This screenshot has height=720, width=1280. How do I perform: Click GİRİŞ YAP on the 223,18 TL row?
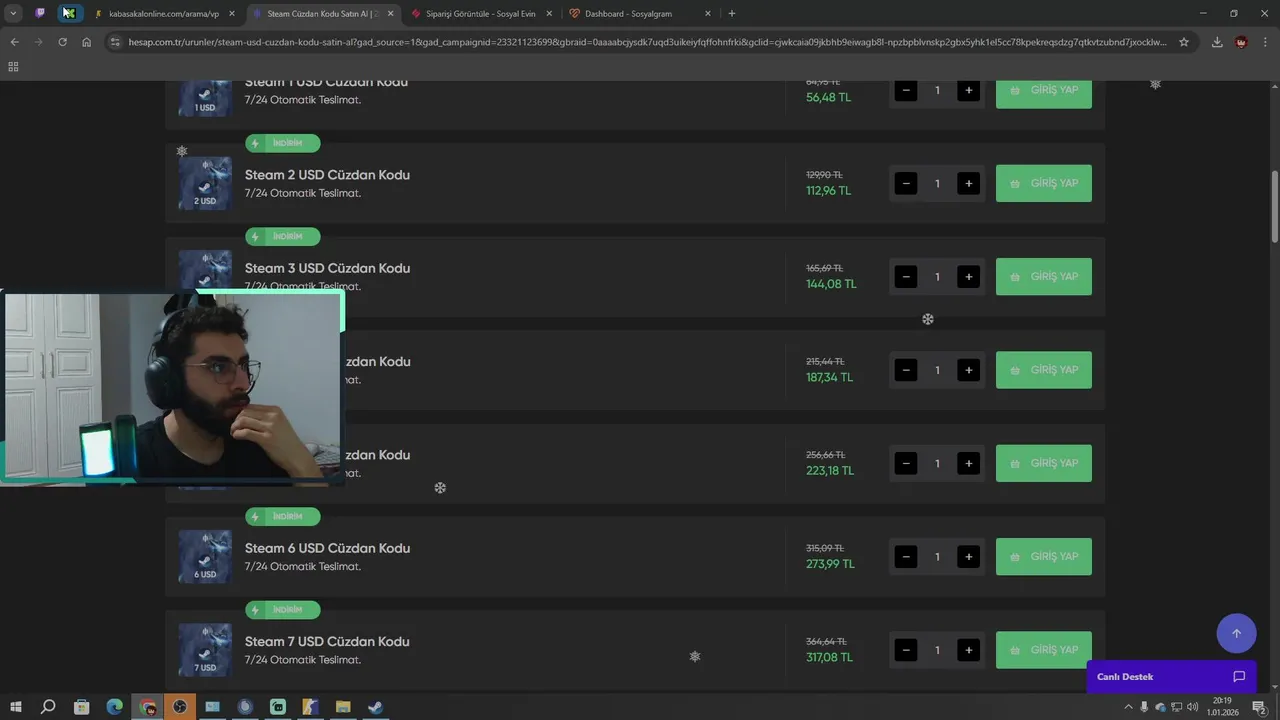(1043, 463)
